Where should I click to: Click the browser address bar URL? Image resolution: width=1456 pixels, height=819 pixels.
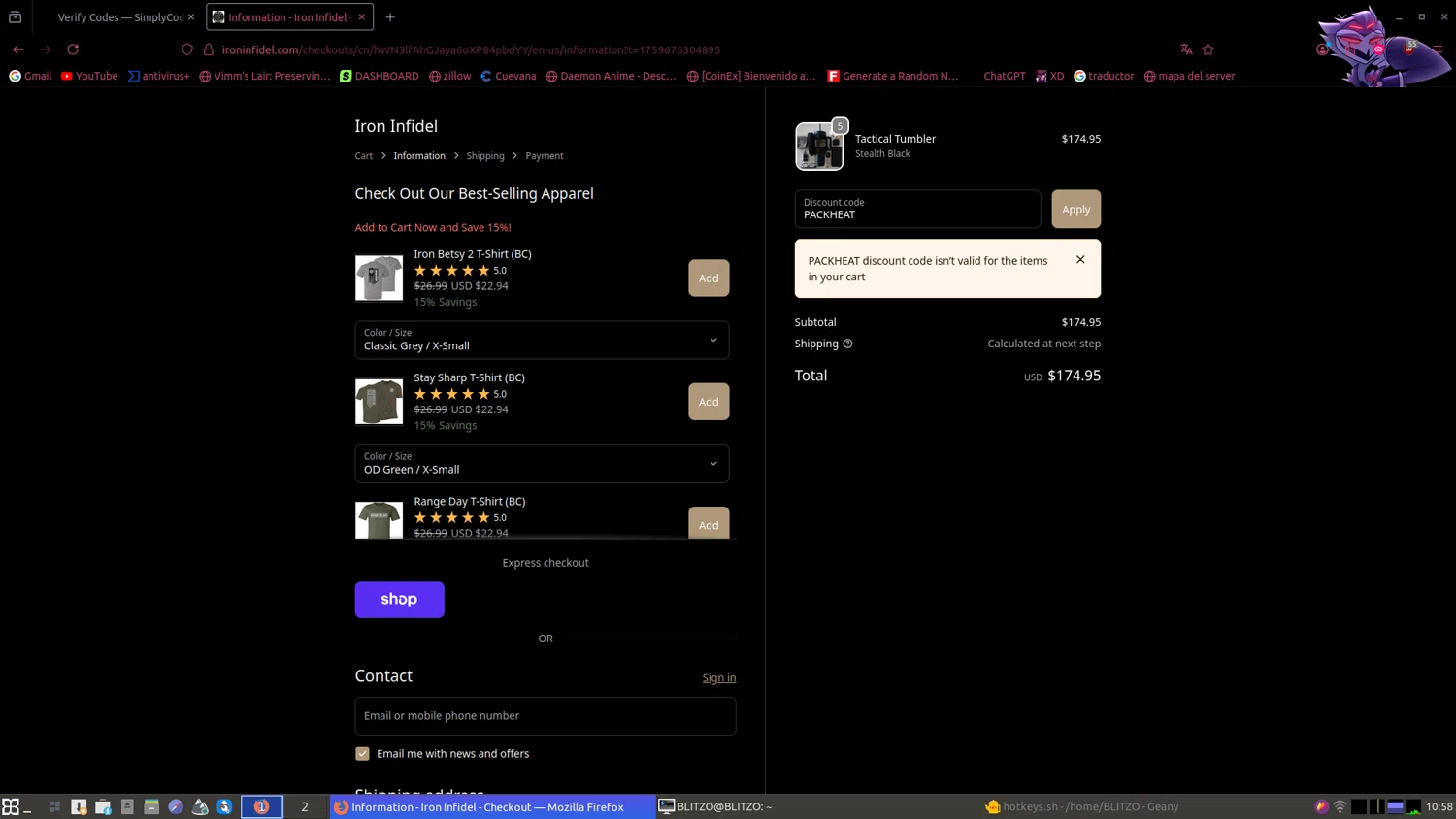(471, 49)
